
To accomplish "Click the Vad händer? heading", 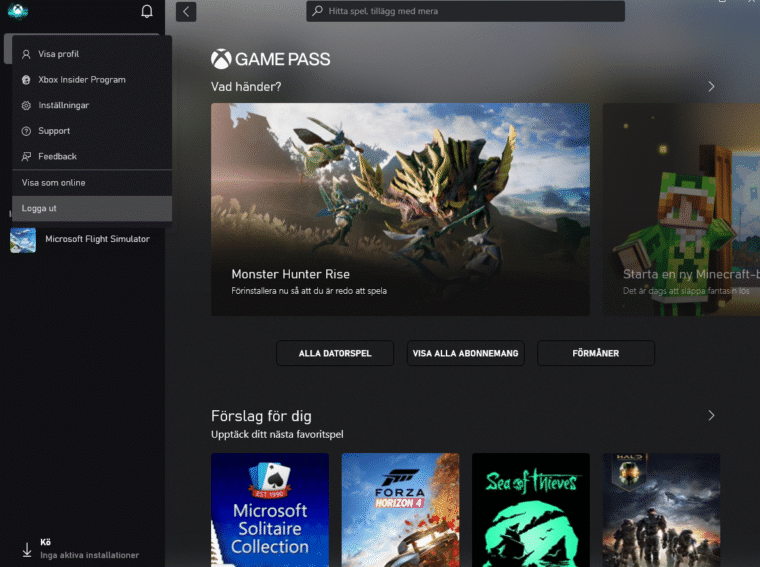I will pyautogui.click(x=246, y=87).
